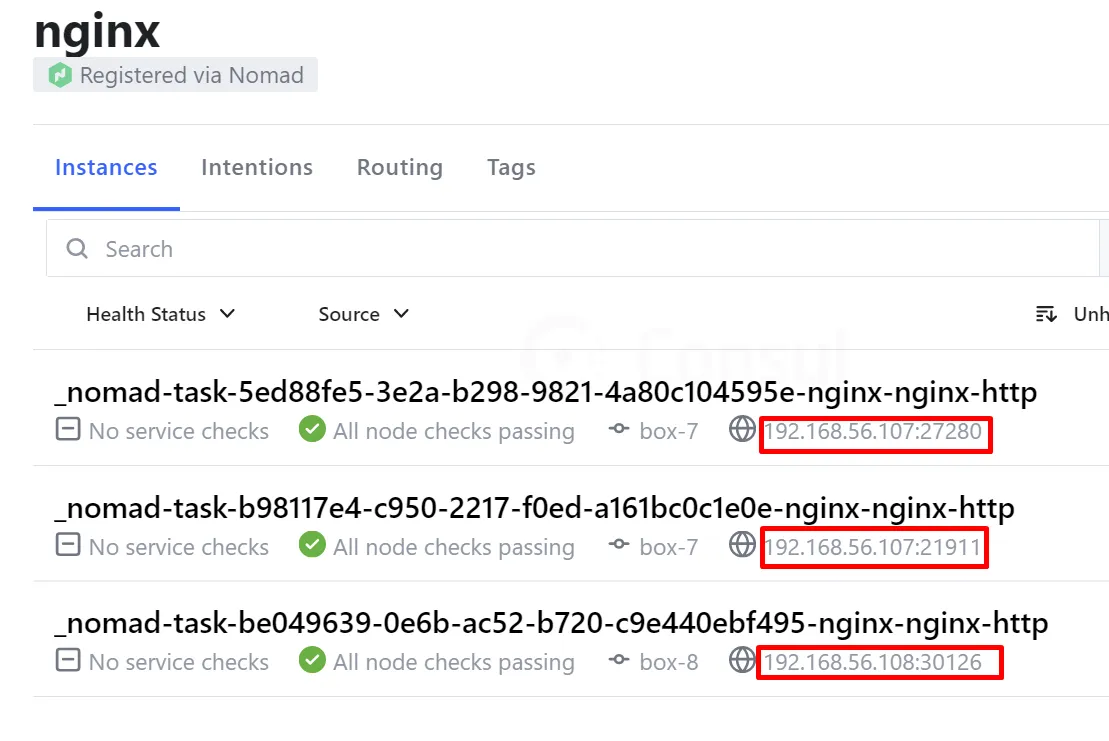Click the globe icon next to 192.168.56.108:30126
This screenshot has width=1109, height=741.
[741, 660]
